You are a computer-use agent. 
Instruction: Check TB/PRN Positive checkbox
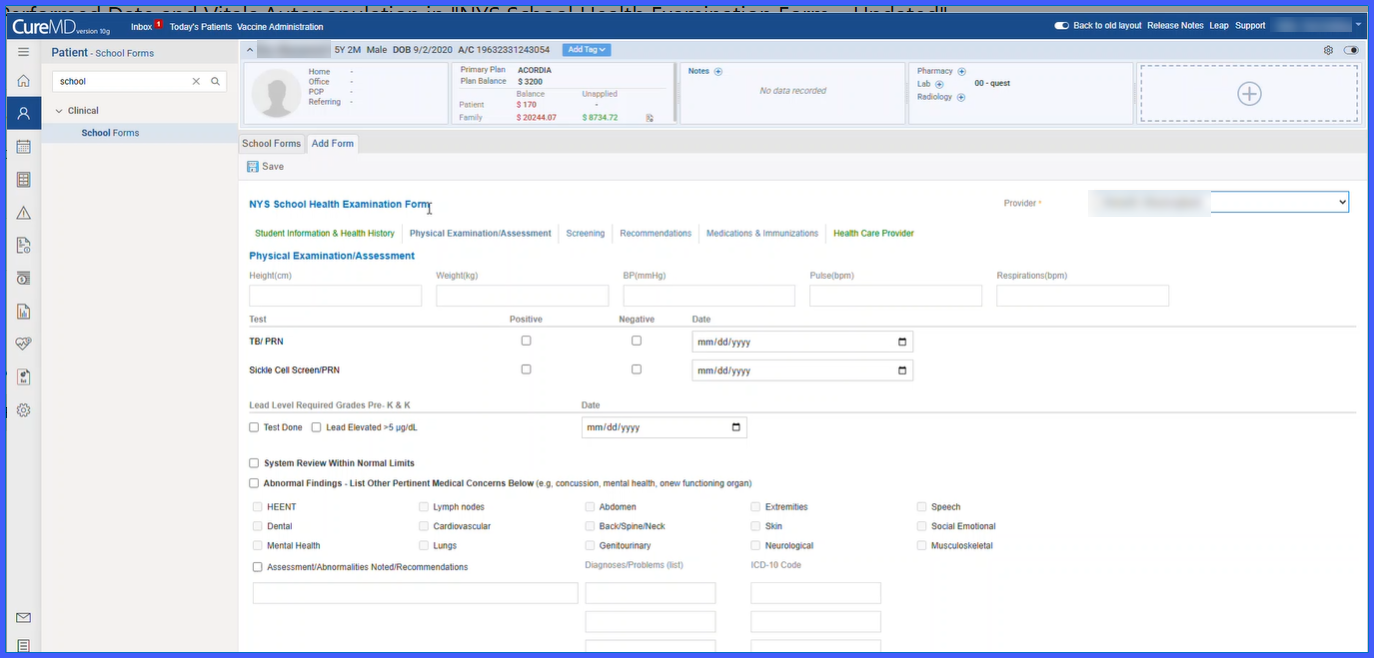[526, 341]
